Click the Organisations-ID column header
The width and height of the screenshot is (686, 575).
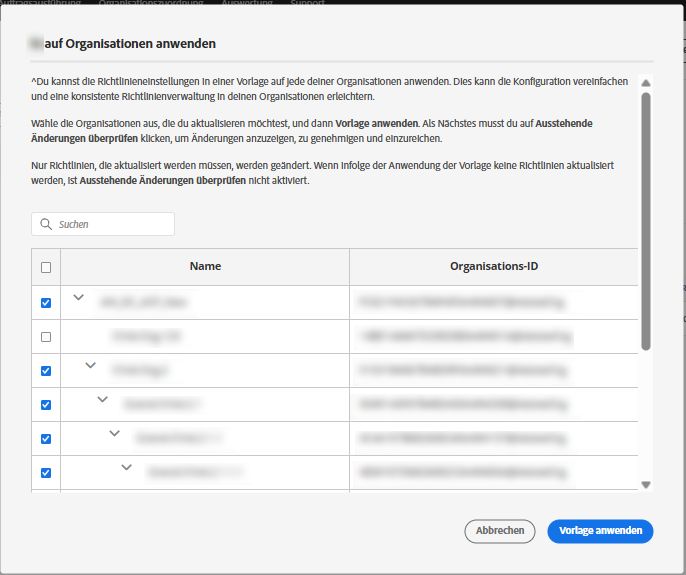[494, 266]
